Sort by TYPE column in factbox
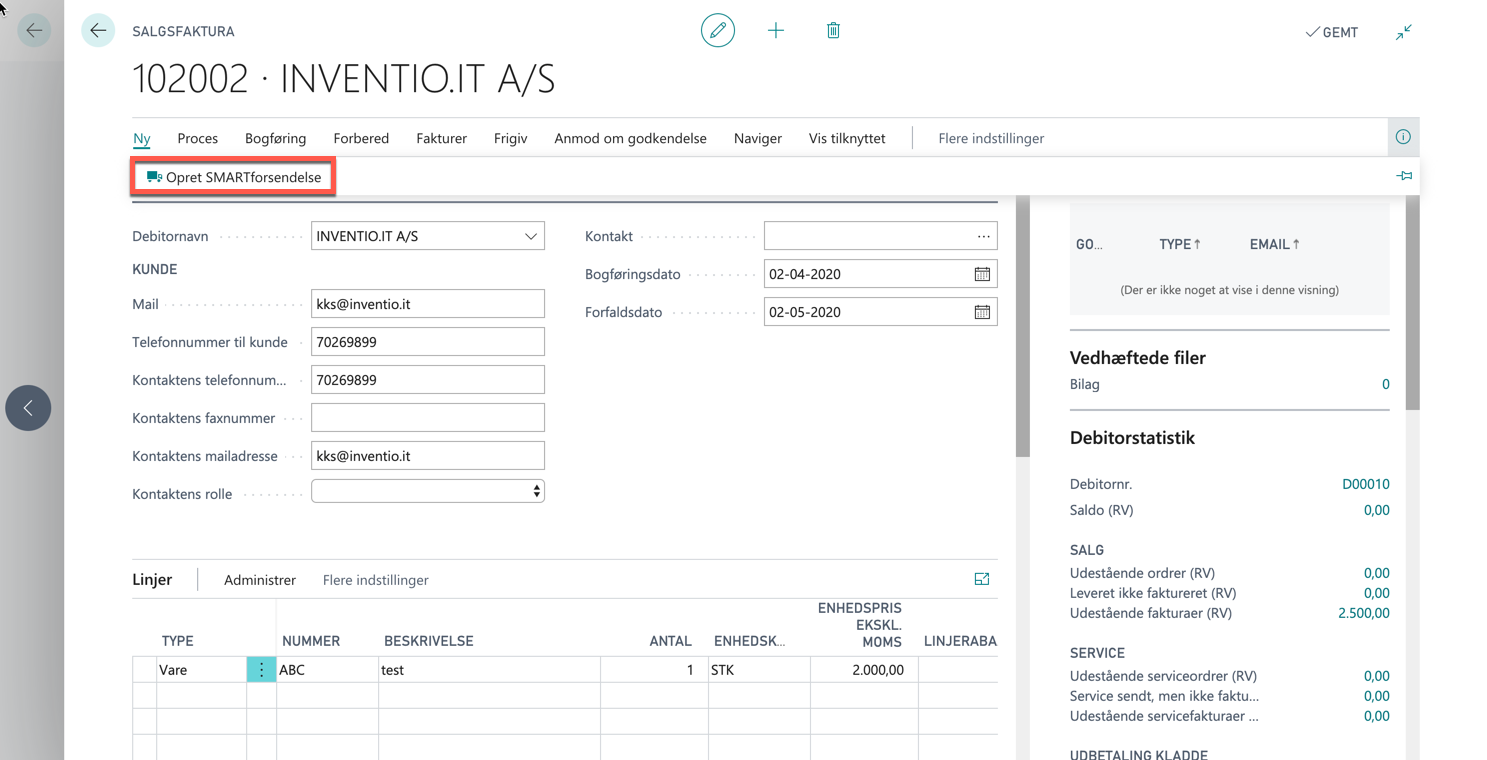The width and height of the screenshot is (1487, 760). coord(1180,244)
